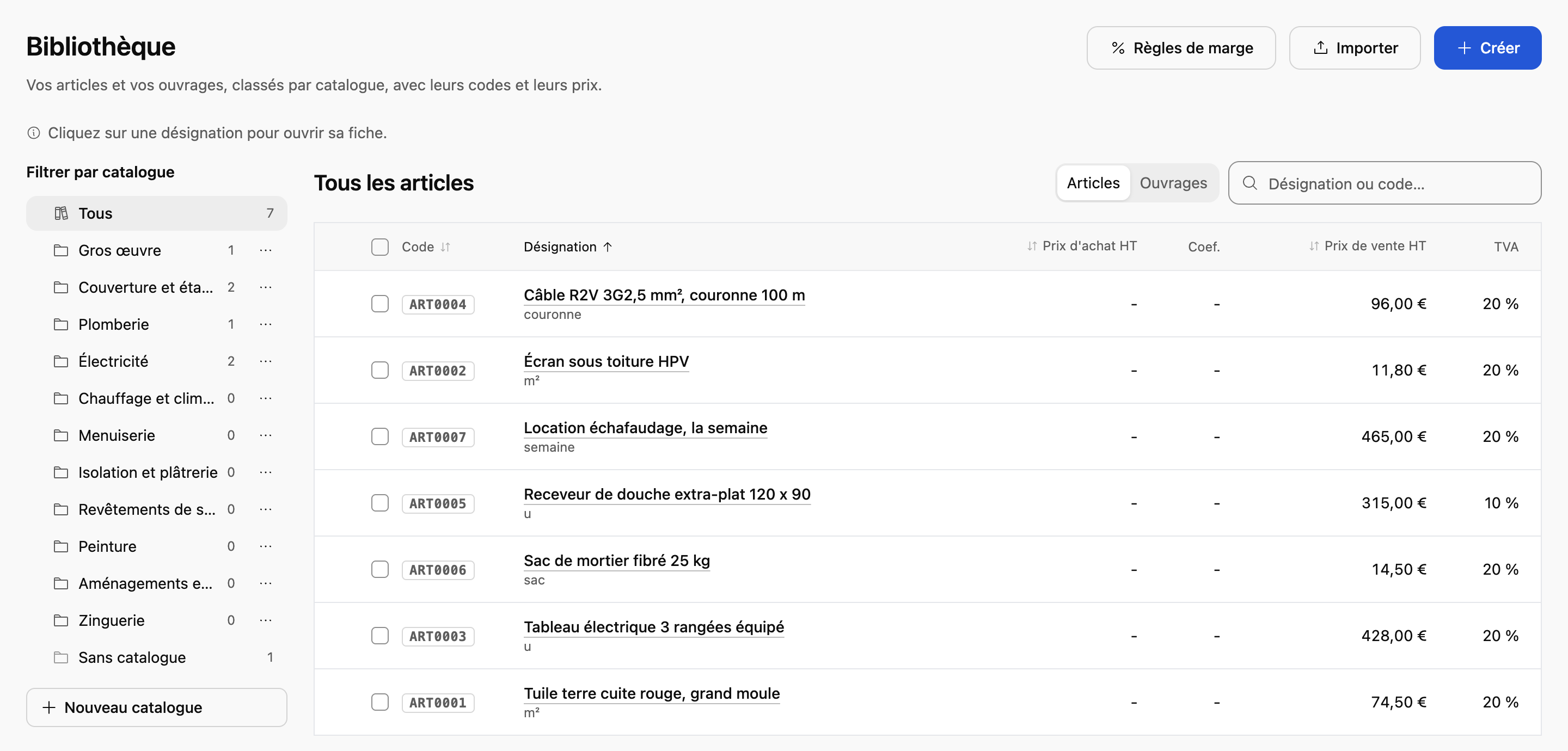Open options menu for Isolation et plâtrerie

265,472
